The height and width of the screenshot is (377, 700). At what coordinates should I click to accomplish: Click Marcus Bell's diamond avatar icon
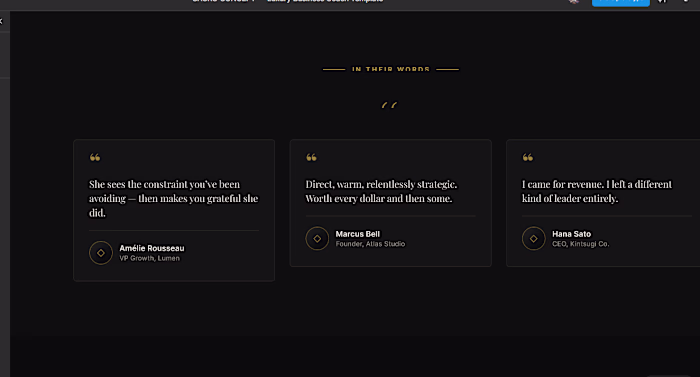coord(317,239)
